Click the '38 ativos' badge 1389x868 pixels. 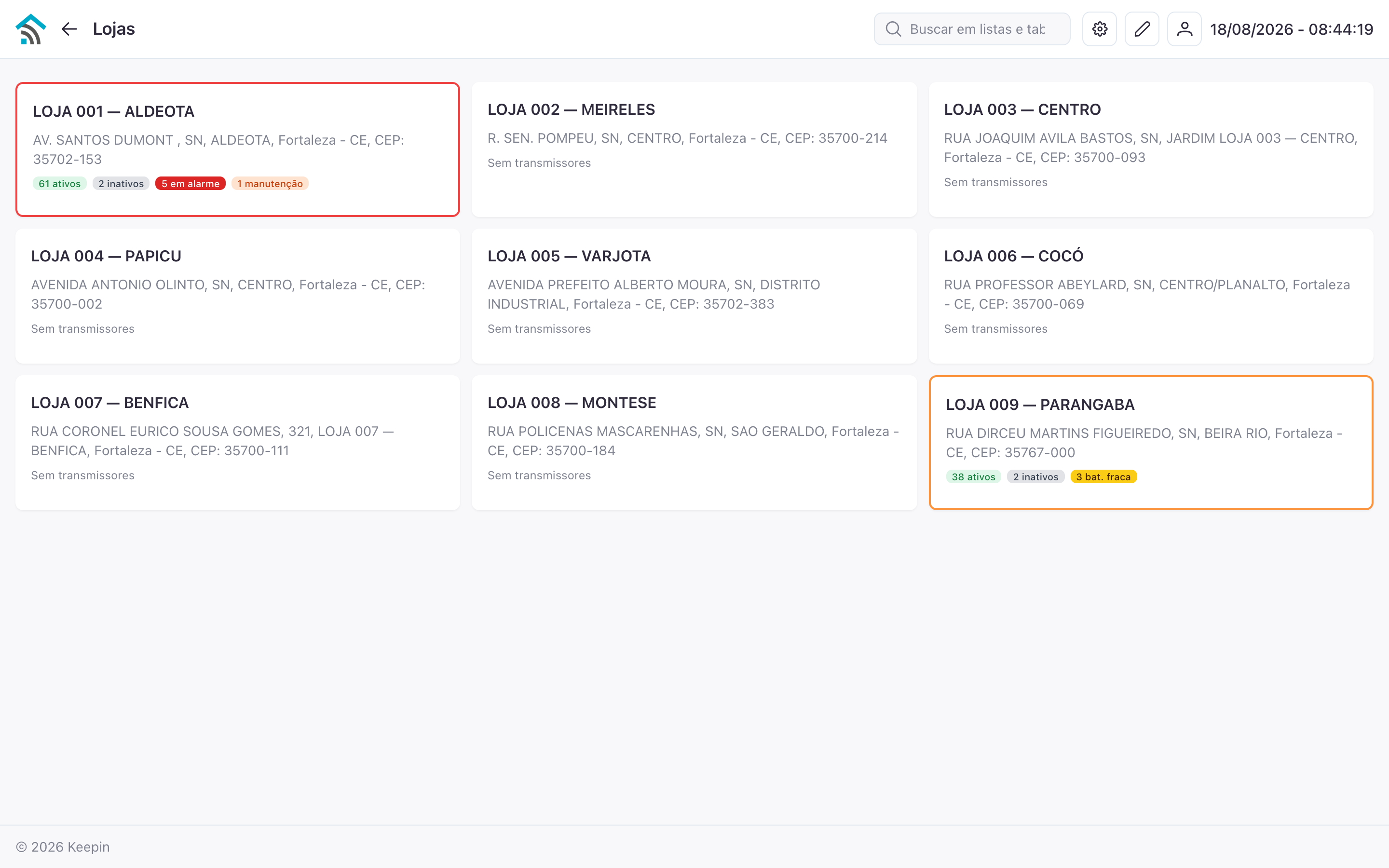973,477
